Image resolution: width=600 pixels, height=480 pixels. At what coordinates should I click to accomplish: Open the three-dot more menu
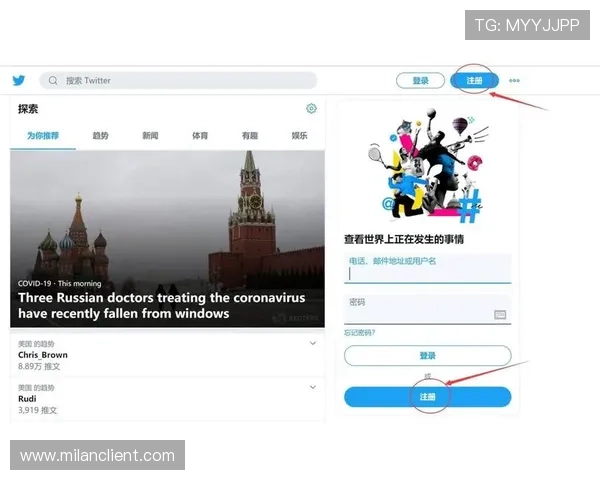[514, 80]
